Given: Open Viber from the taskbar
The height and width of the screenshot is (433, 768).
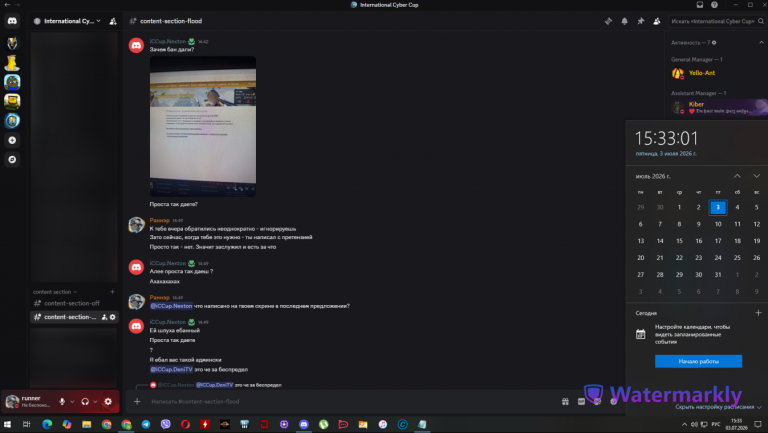Looking at the screenshot, I should tap(166, 424).
